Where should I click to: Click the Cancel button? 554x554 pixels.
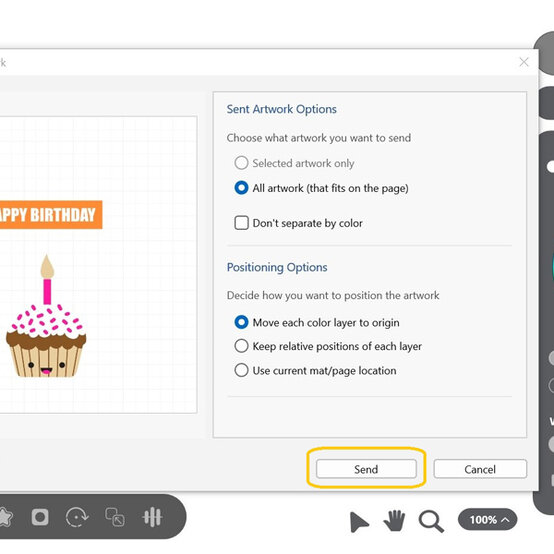click(x=480, y=469)
